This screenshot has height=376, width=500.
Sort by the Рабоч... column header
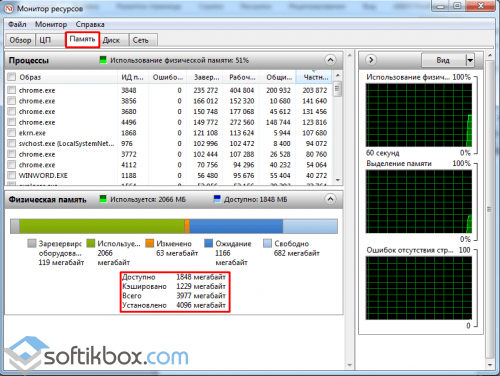click(x=242, y=77)
